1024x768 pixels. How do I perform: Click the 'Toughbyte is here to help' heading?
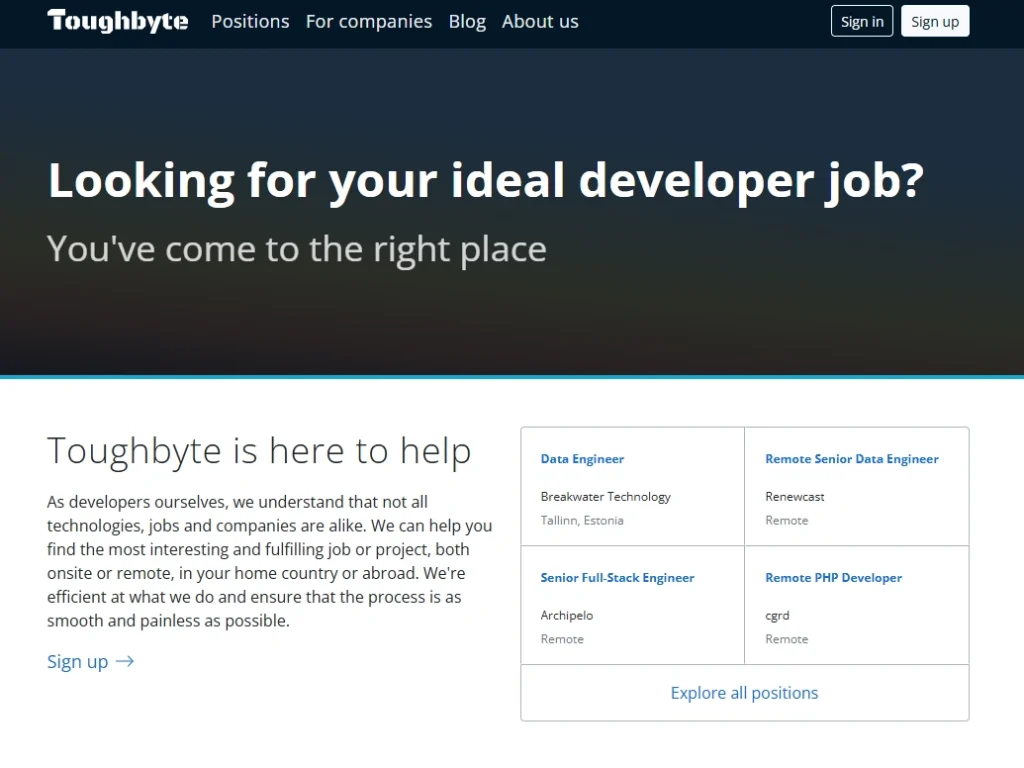(x=259, y=451)
